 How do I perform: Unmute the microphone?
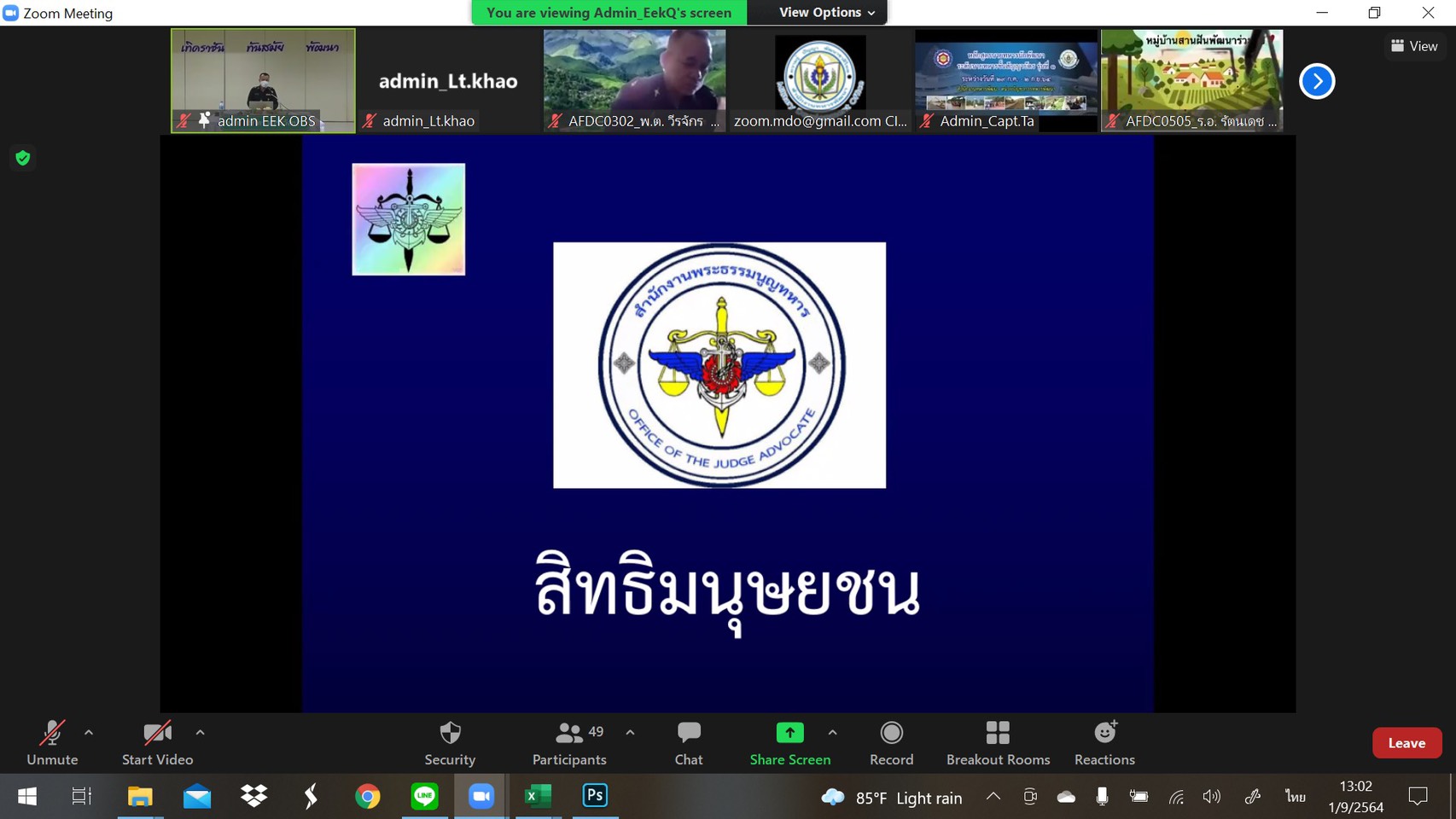click(x=52, y=743)
